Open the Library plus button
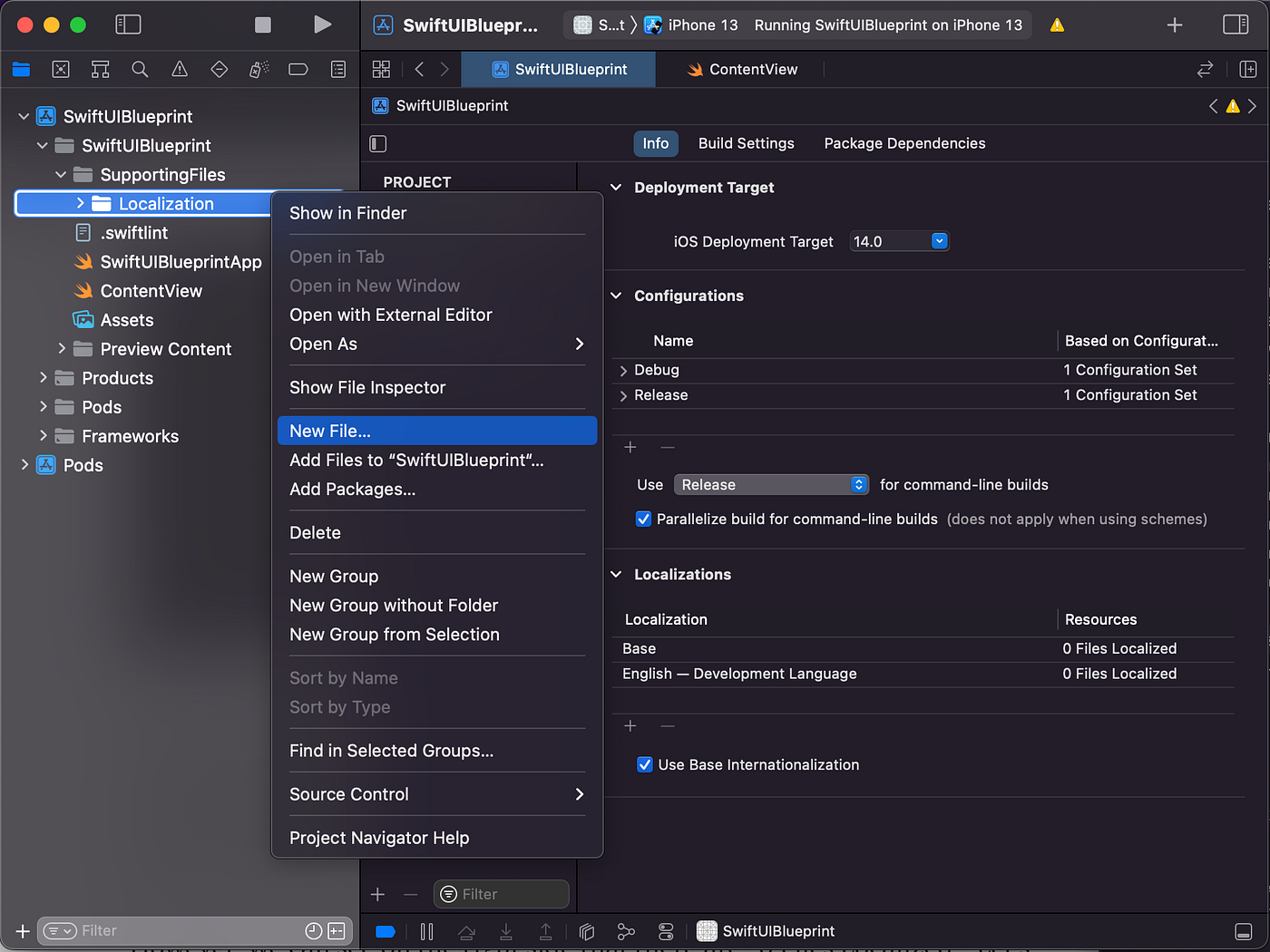Screen dimensions: 1270x952 coord(1175,25)
